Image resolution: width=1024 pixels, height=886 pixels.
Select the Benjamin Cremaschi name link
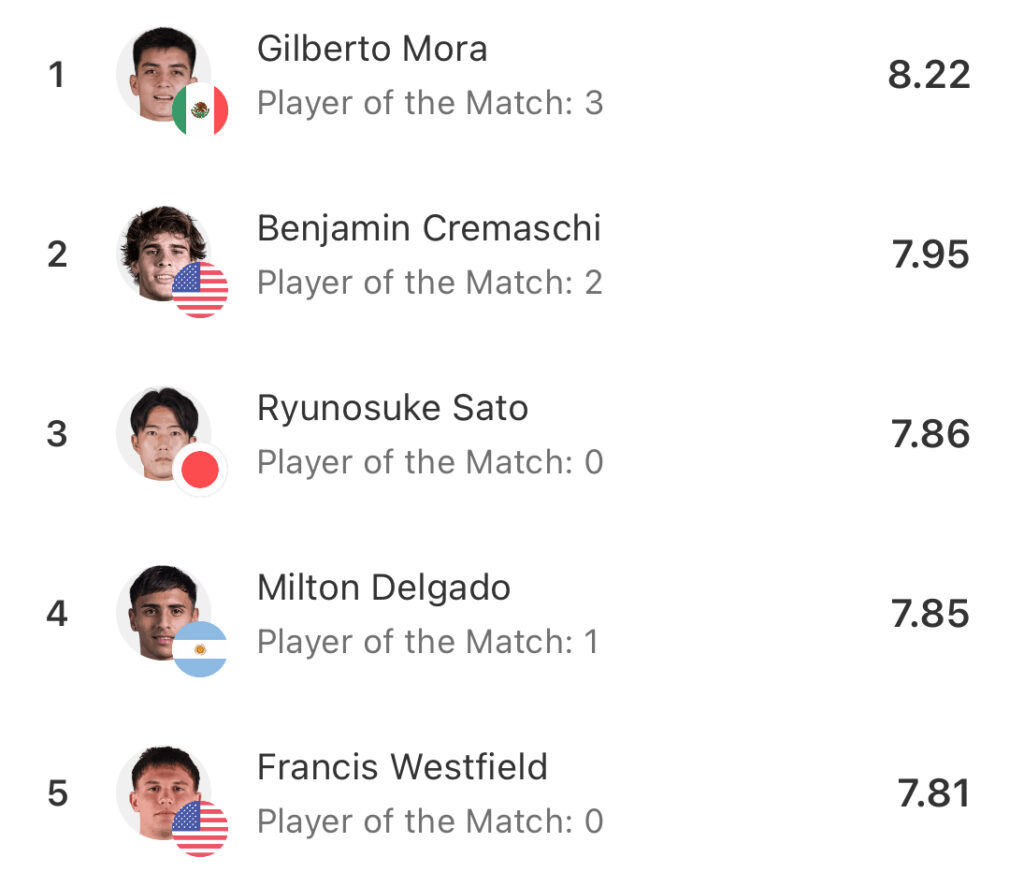(429, 229)
